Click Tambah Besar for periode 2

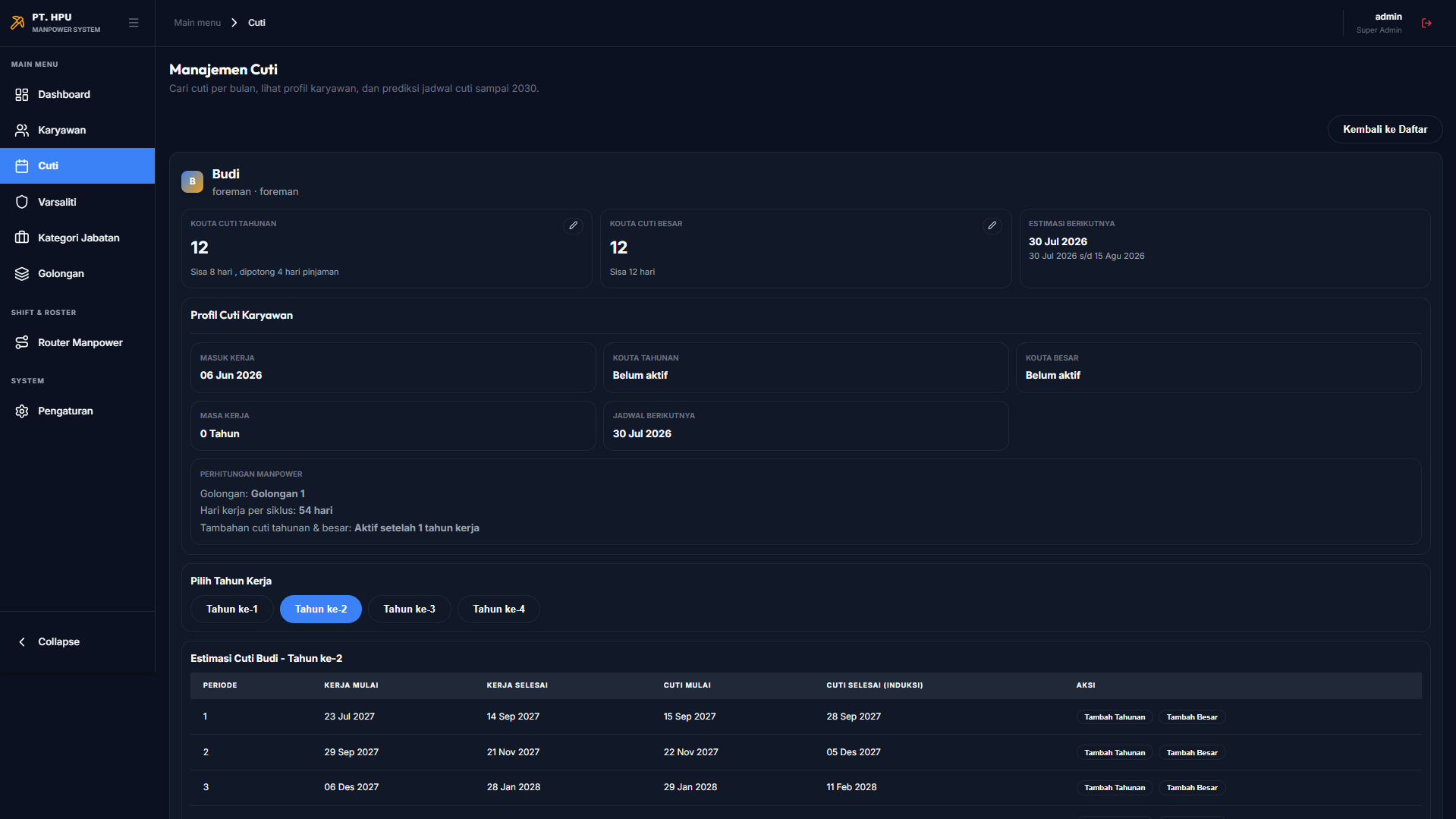[x=1191, y=752]
